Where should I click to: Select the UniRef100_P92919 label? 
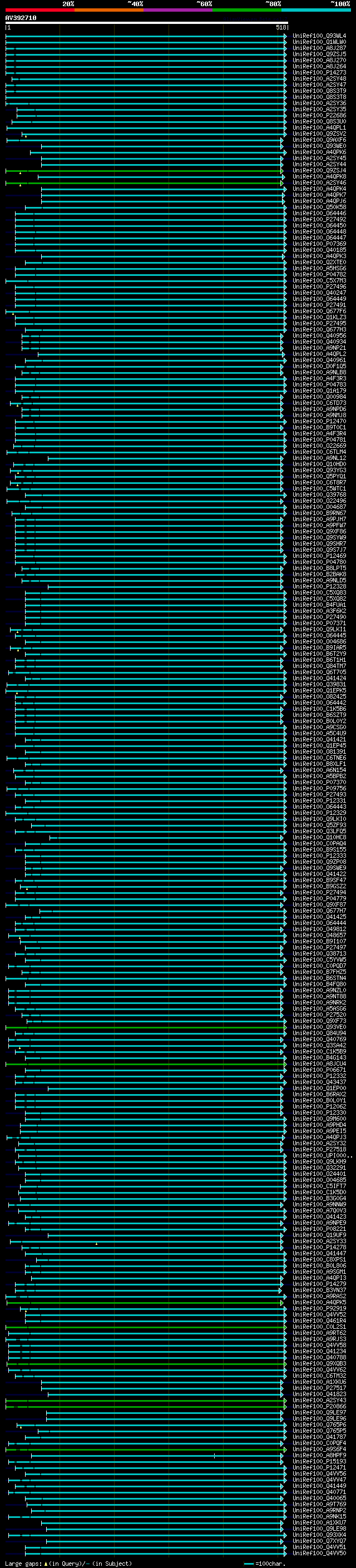[319, 1309]
